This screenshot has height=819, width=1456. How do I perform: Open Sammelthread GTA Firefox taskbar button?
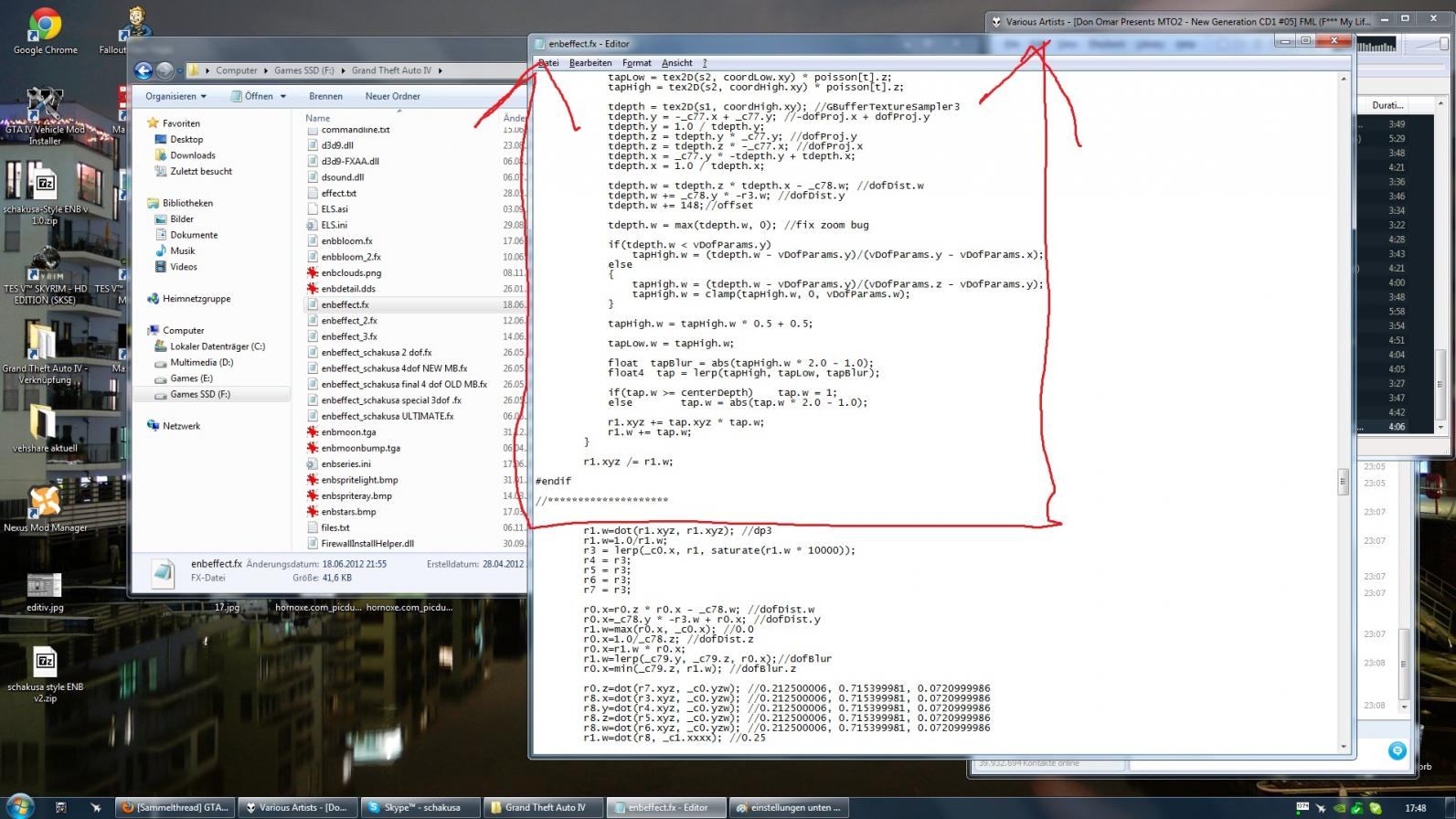pos(175,807)
